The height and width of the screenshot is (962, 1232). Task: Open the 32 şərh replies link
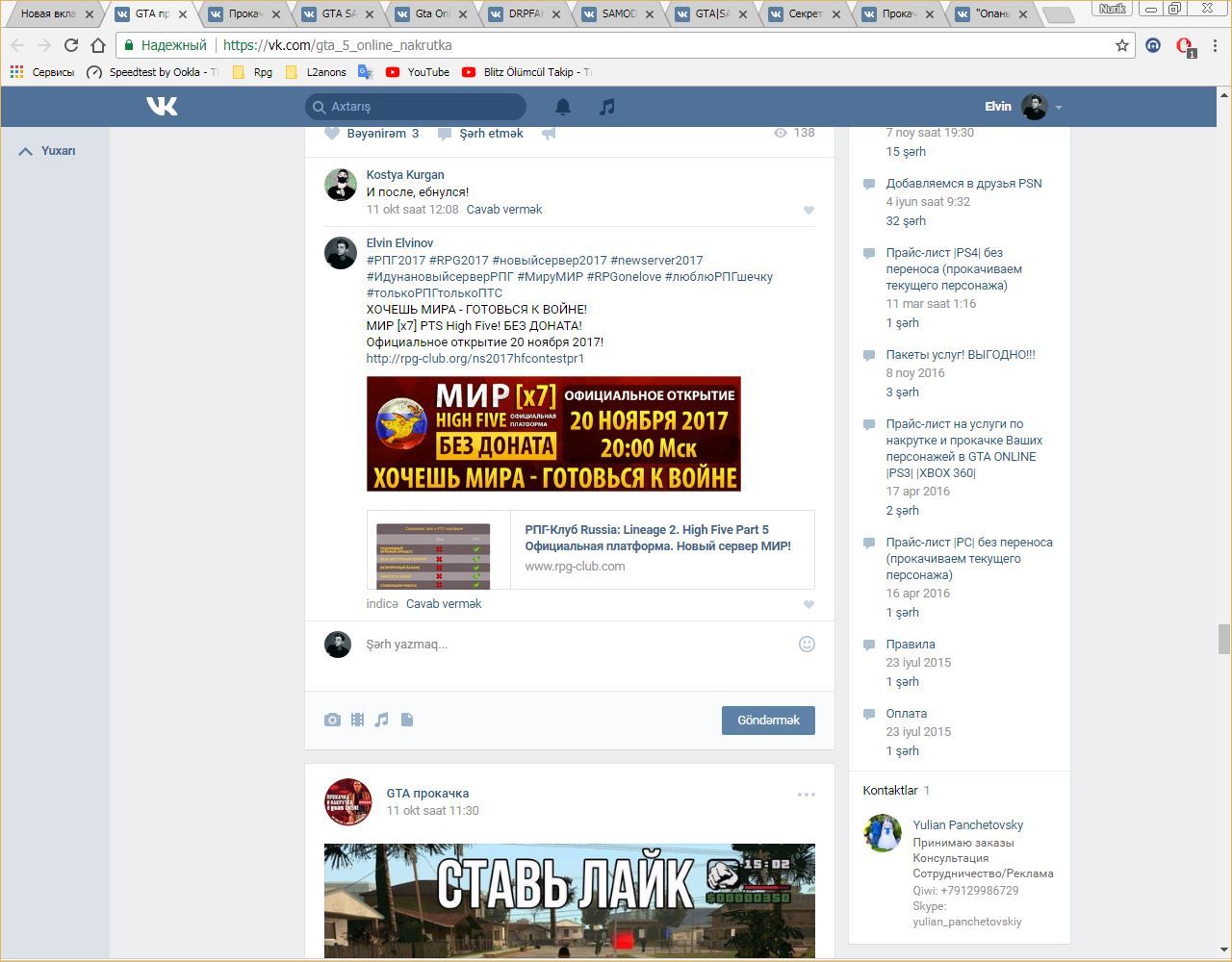tap(906, 221)
